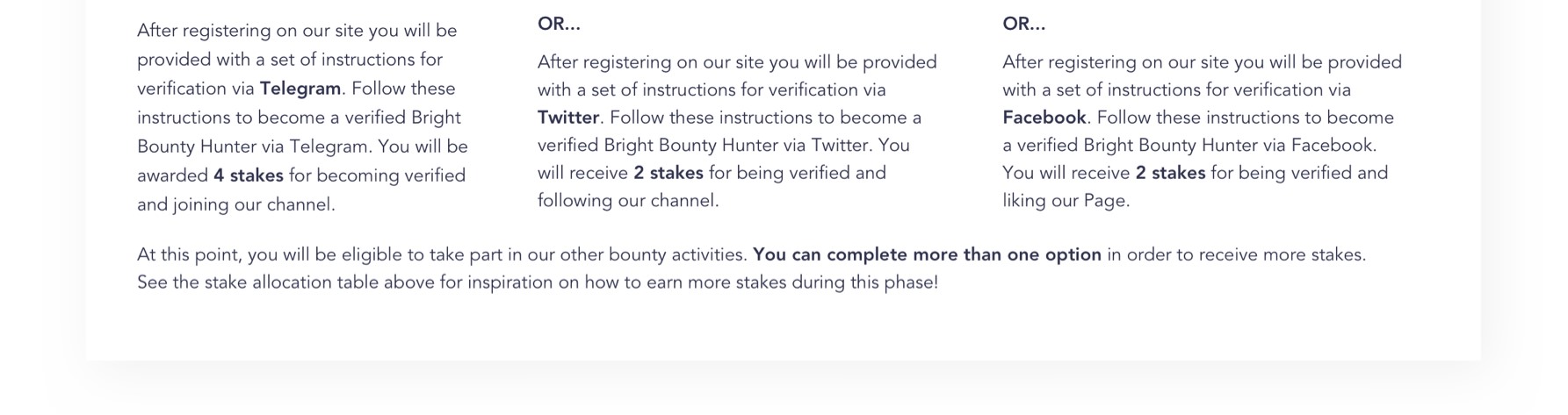
Task: Click the OR... heading above Facebook paragraph
Action: (x=1024, y=24)
